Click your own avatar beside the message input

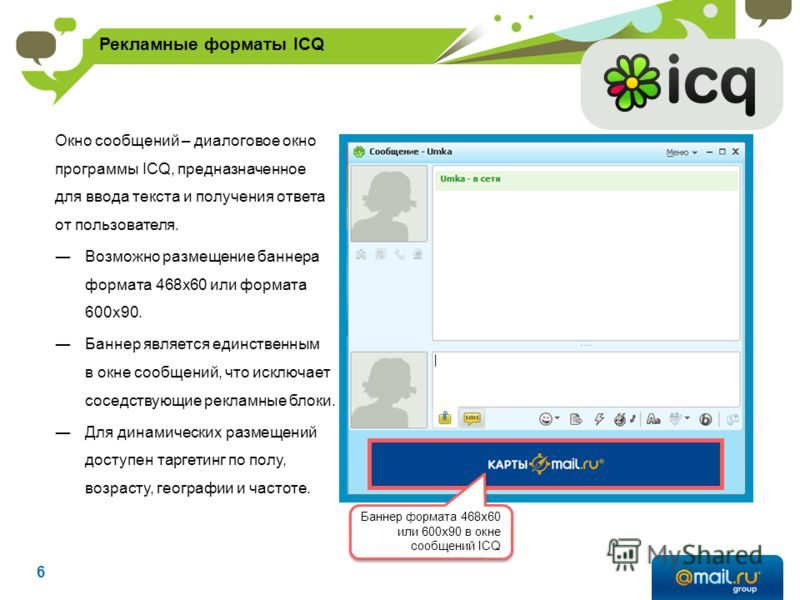coord(389,390)
